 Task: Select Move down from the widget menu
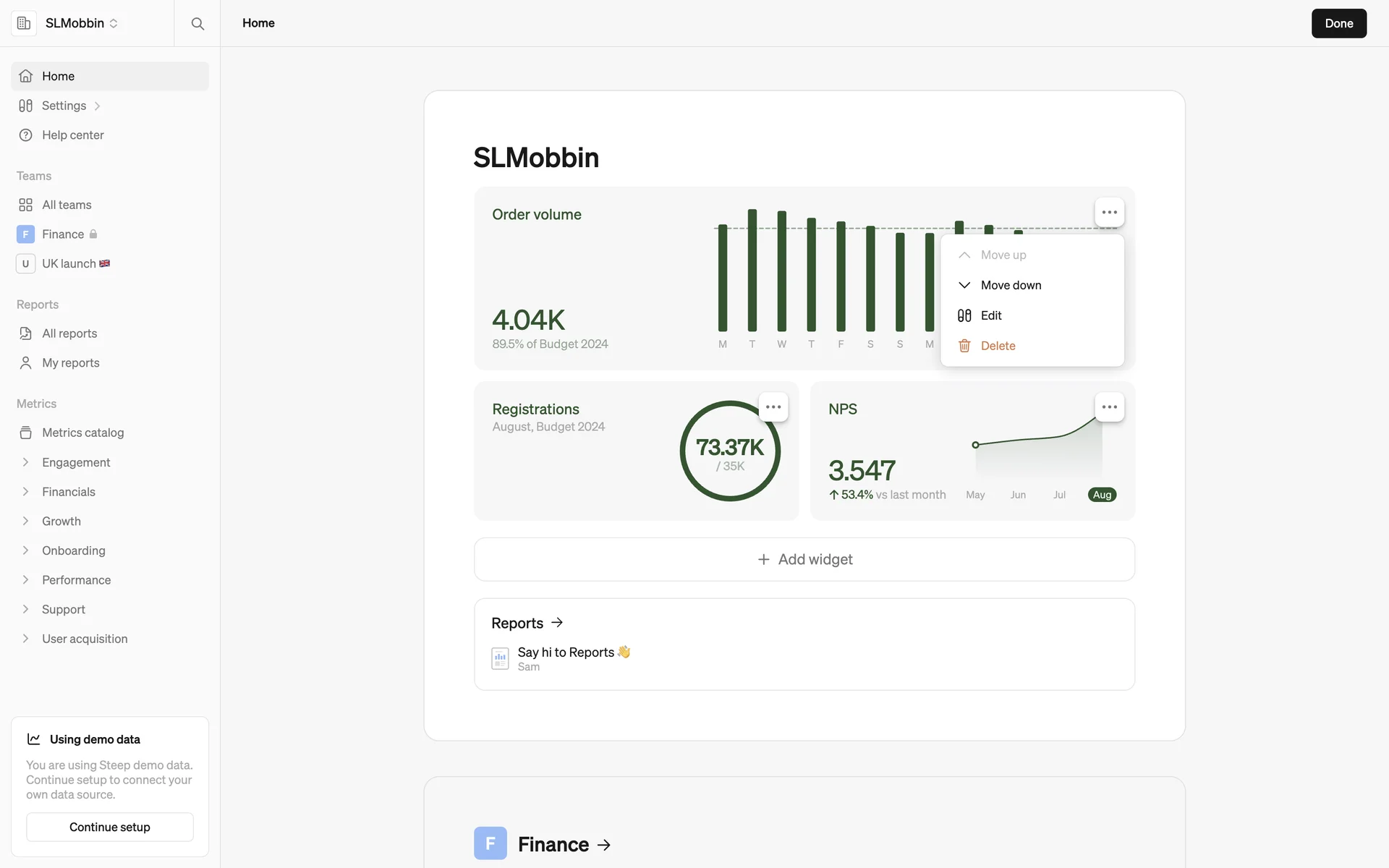pos(1011,285)
